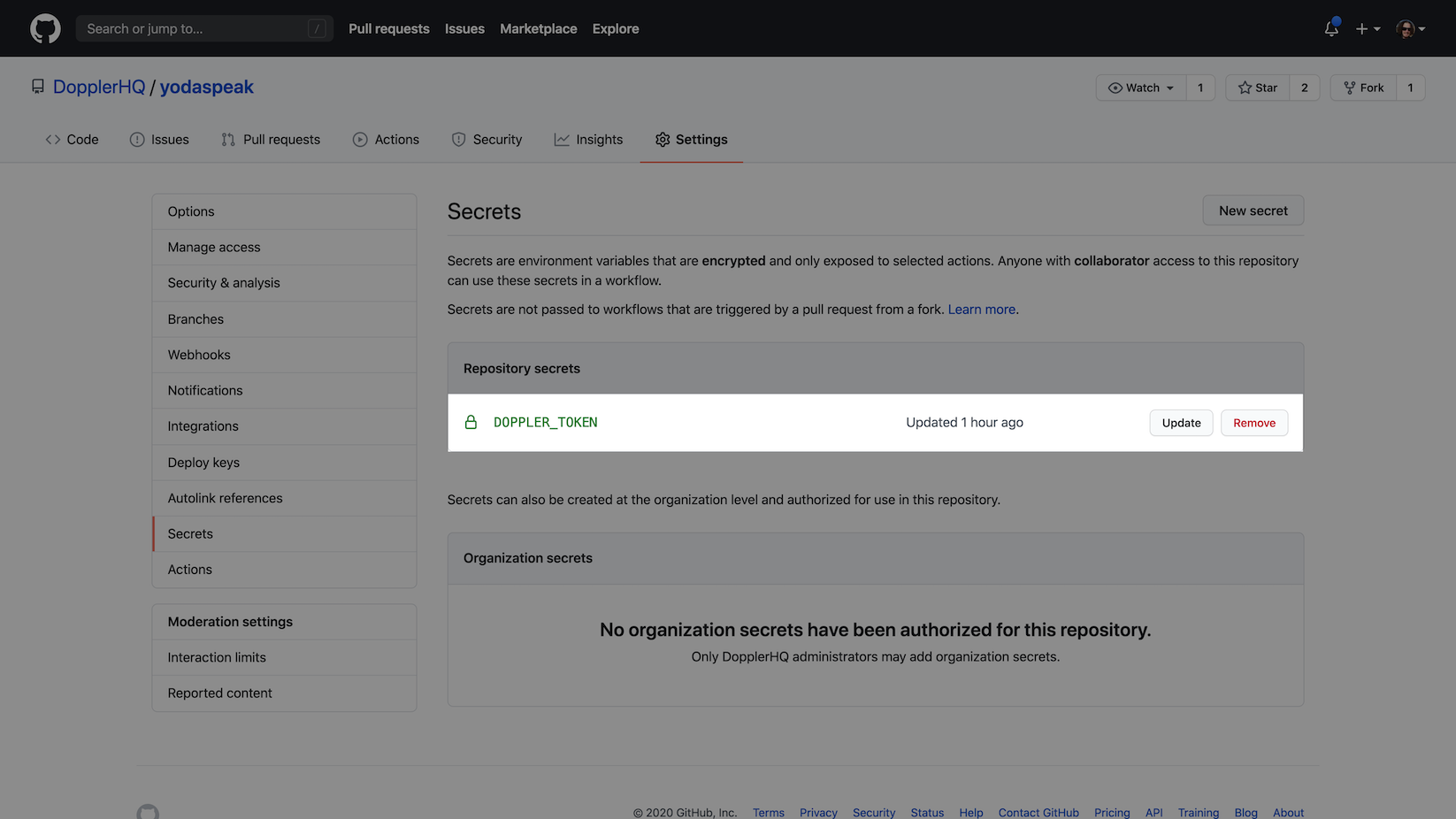Viewport: 1456px width, 819px height.
Task: Open Security & analysis settings
Action: [285, 283]
